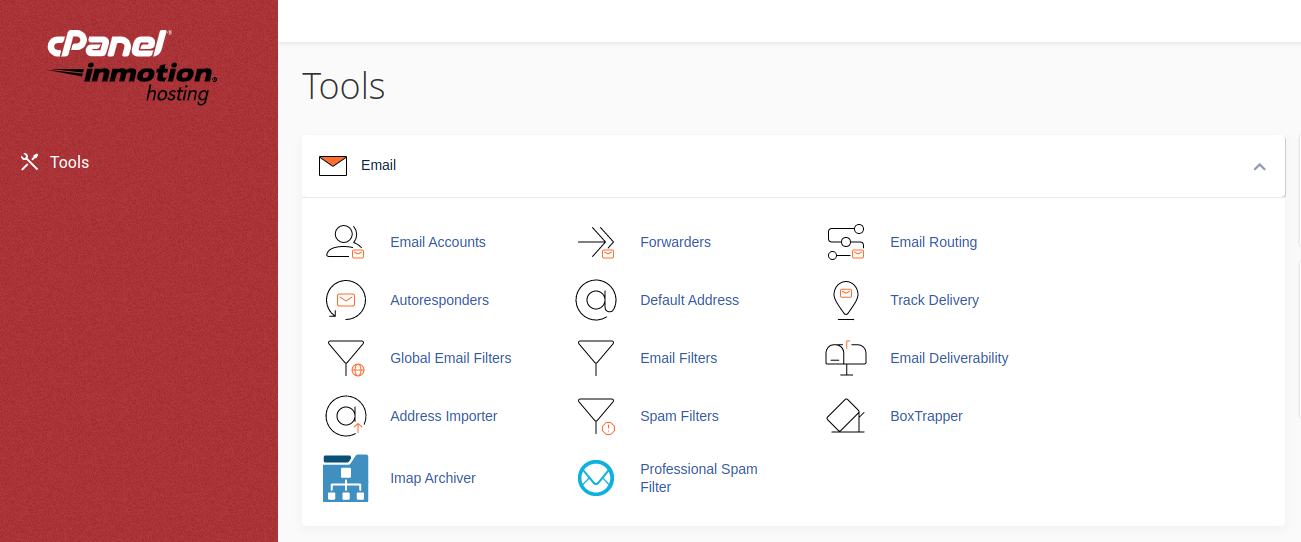Click the BoxTrapper icon
Screen dimensions: 1301x542
click(846, 416)
